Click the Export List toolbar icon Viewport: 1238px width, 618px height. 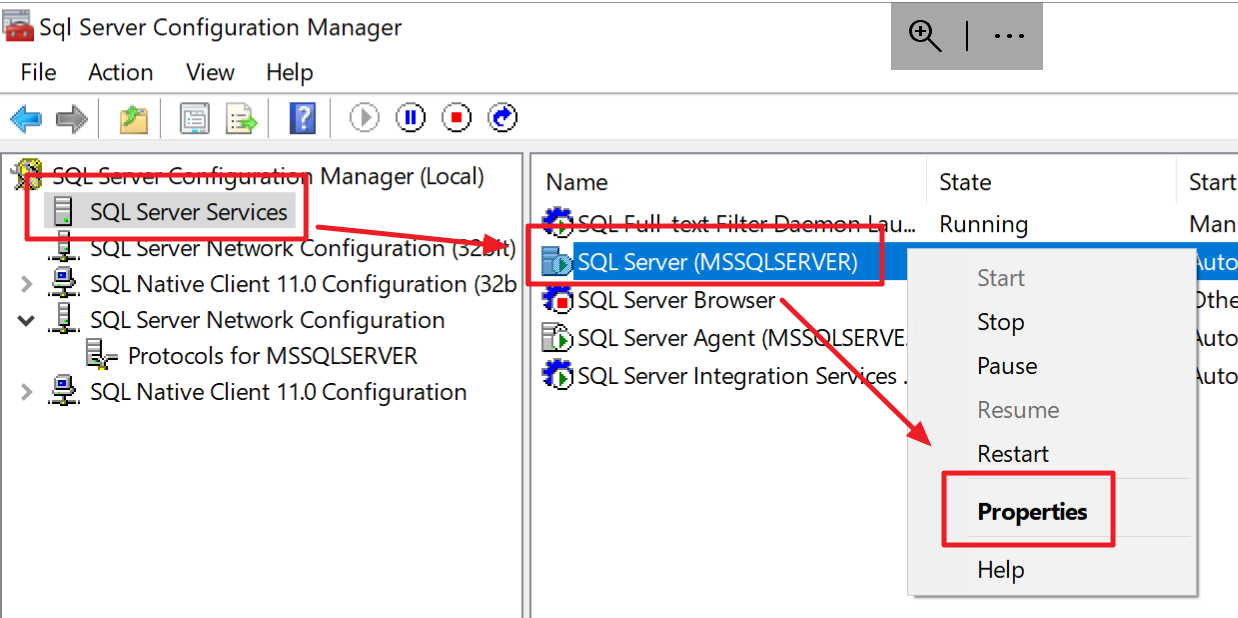[x=240, y=117]
